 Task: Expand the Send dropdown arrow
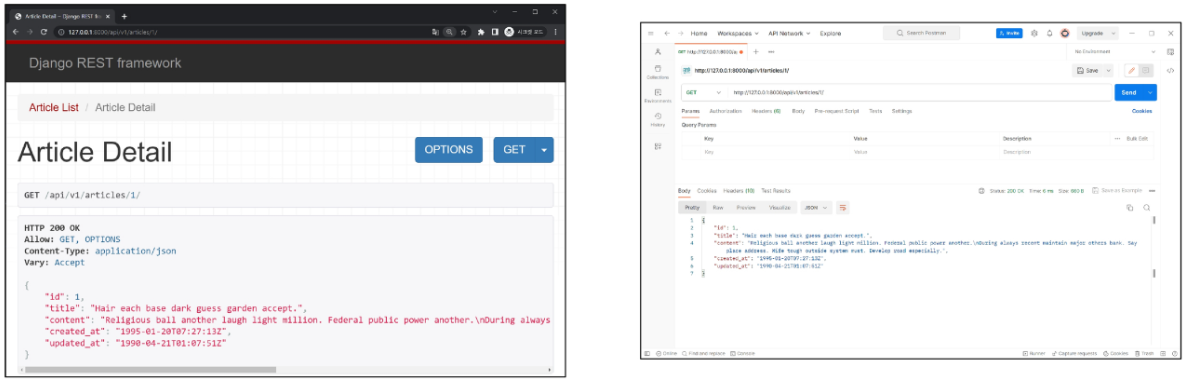1151,92
